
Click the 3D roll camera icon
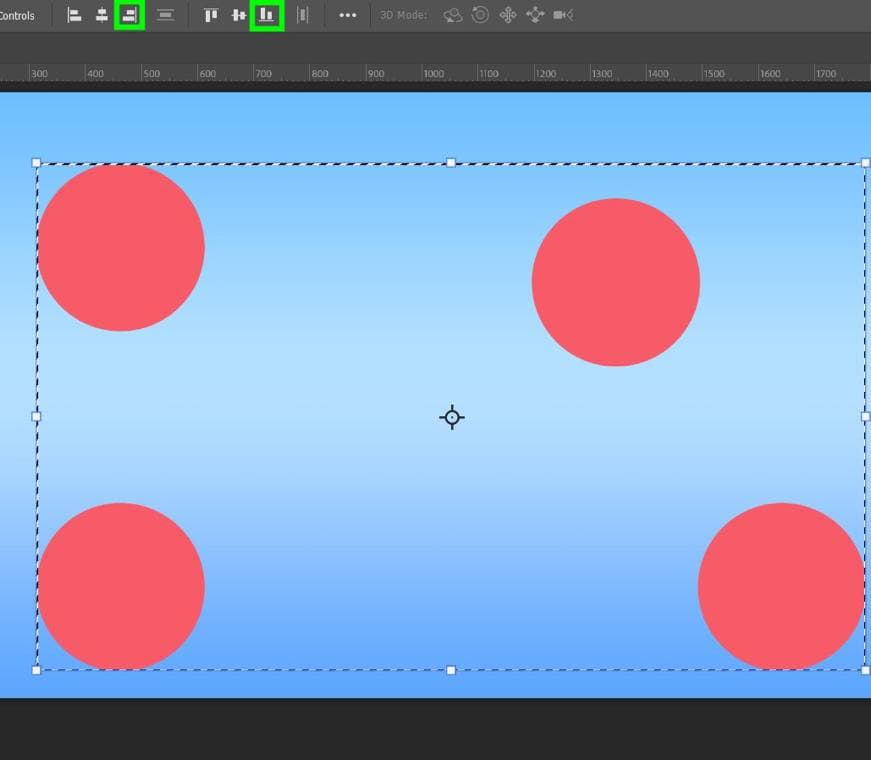pyautogui.click(x=480, y=16)
